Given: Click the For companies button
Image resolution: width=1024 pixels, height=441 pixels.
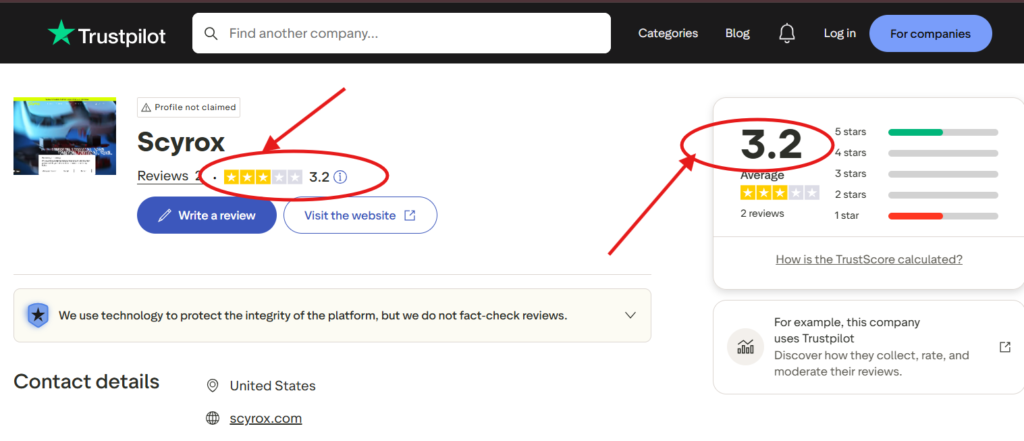Looking at the screenshot, I should point(930,33).
